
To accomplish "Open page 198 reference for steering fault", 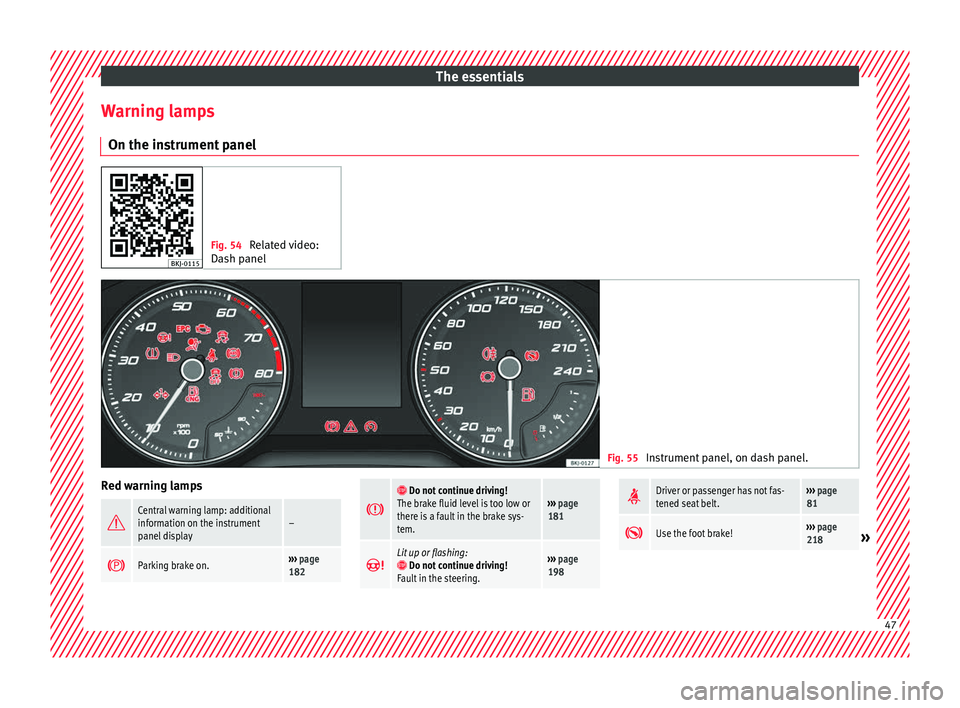I will point(562,565).
